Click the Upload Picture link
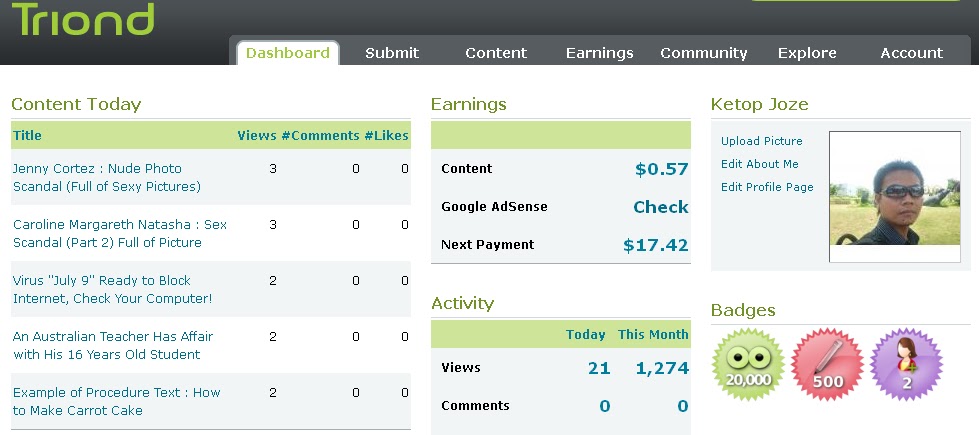 (762, 141)
